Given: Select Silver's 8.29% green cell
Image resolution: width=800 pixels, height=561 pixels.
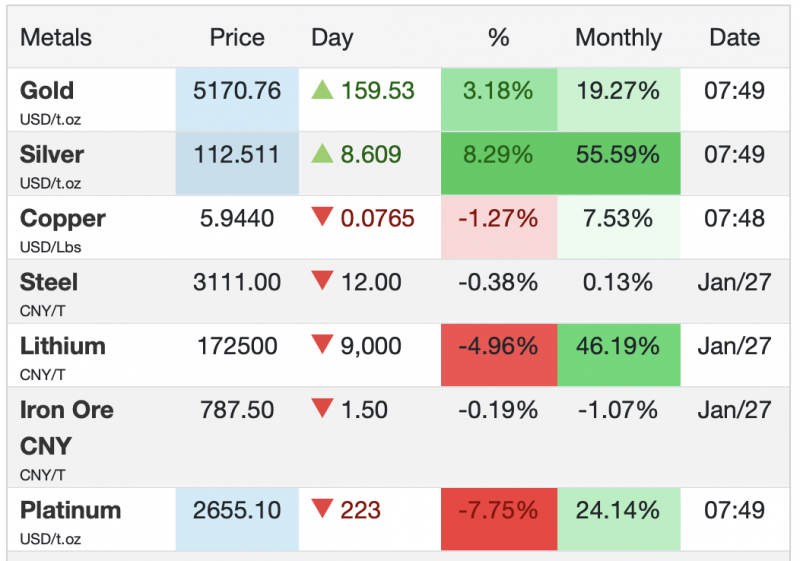Looking at the screenshot, I should coord(498,155).
